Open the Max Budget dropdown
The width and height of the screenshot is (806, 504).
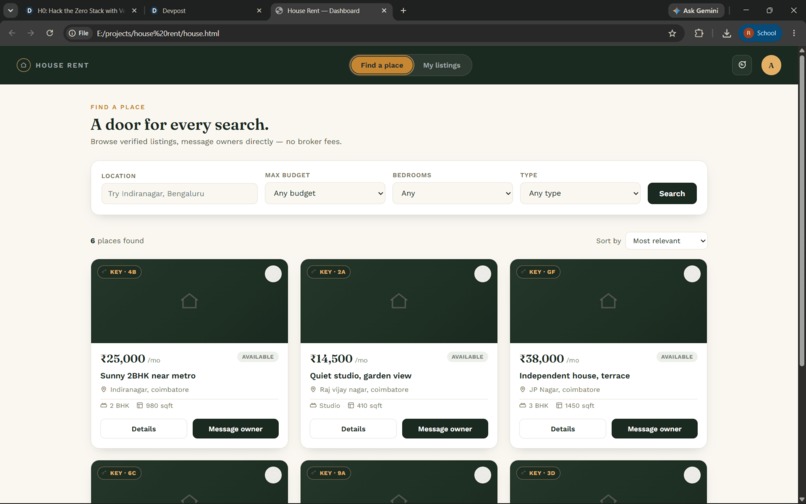(325, 193)
